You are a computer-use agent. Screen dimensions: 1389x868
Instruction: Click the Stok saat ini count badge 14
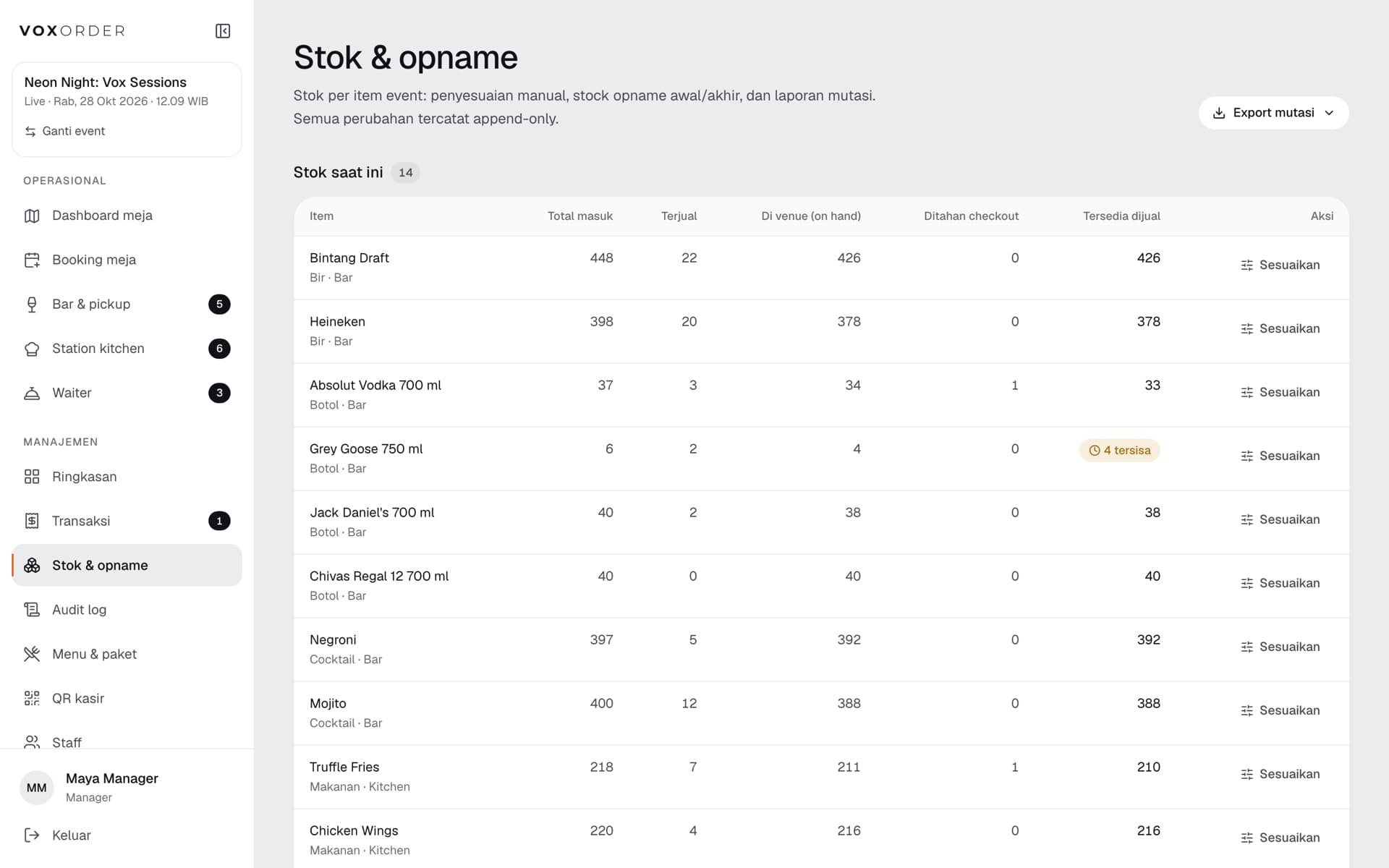(x=405, y=173)
